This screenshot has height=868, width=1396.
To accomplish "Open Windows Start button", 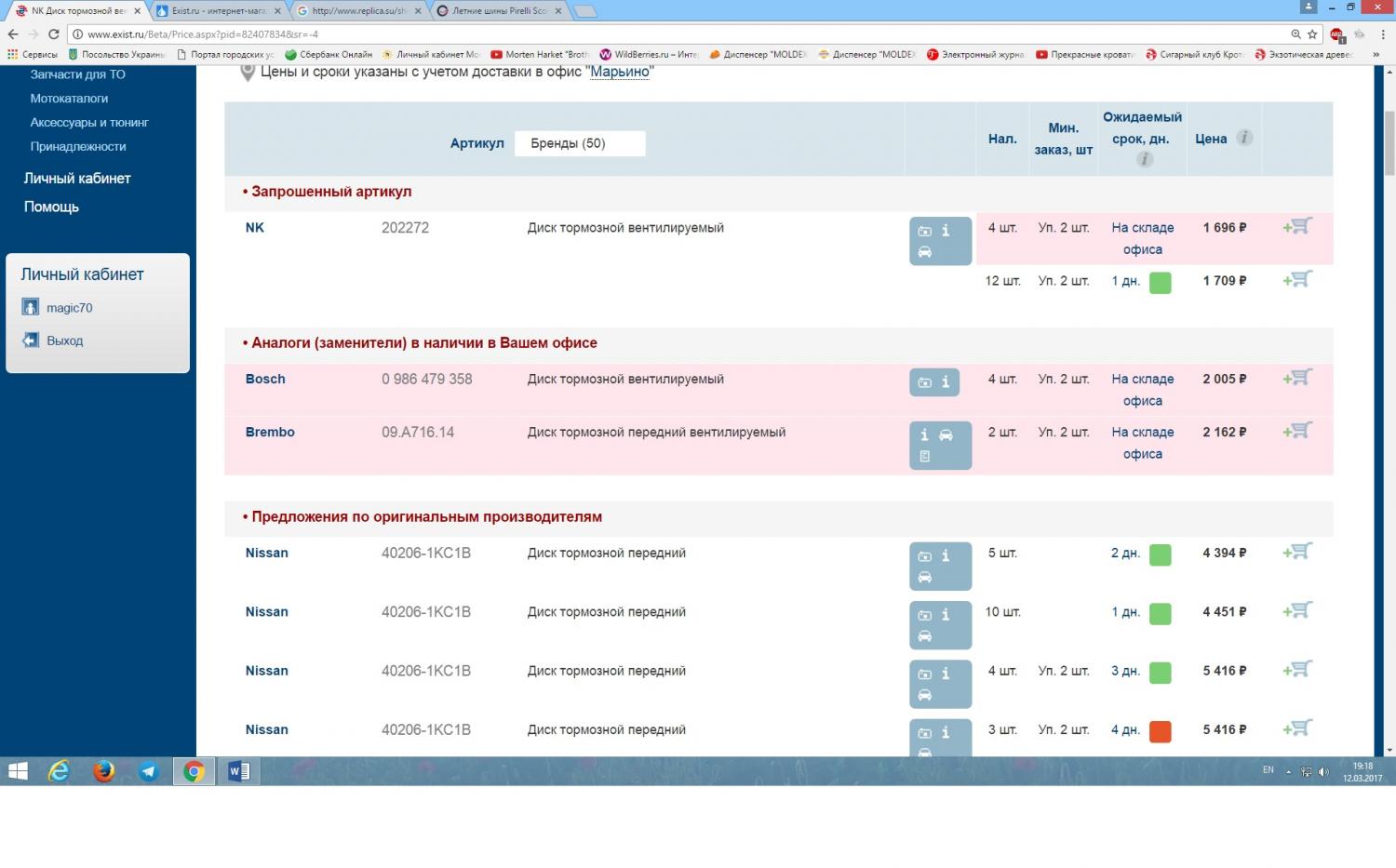I will coord(18,771).
